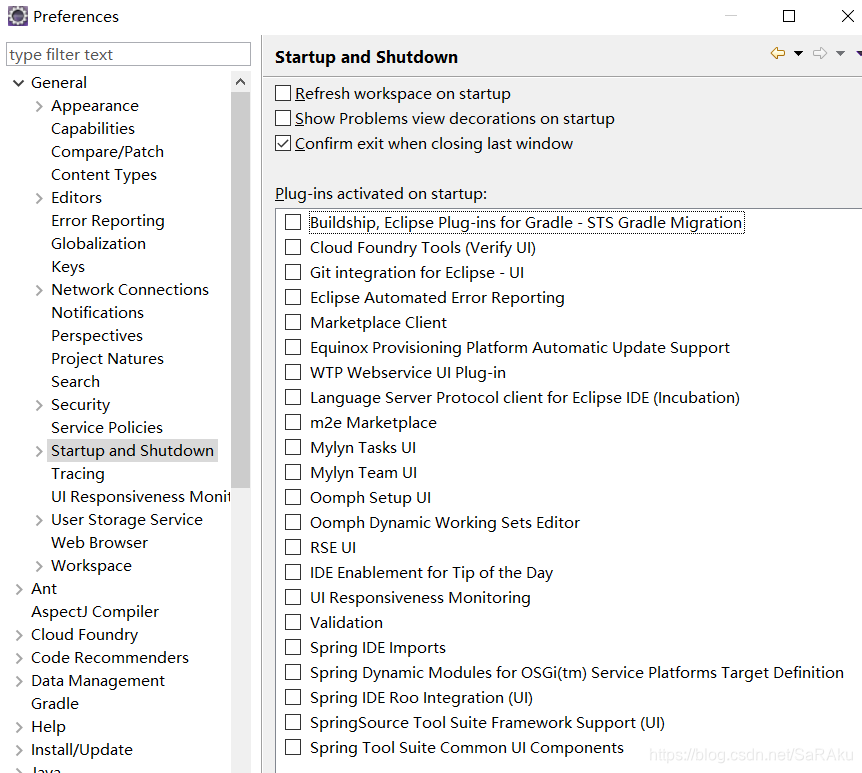Expand the Appearance node

click(39, 106)
